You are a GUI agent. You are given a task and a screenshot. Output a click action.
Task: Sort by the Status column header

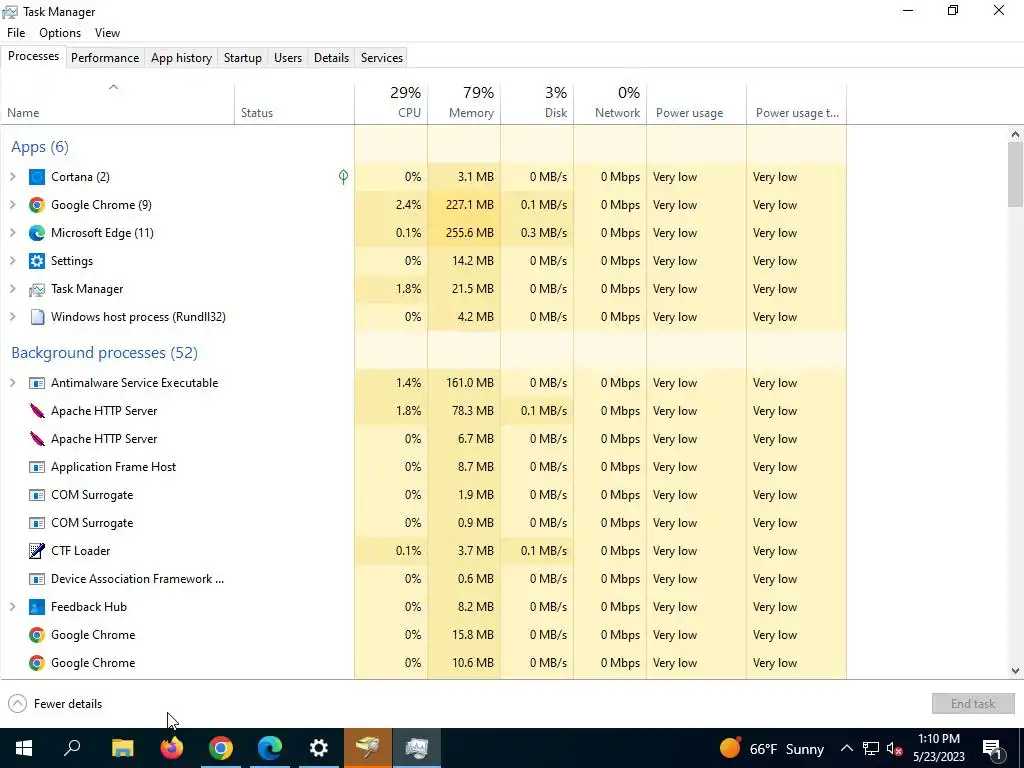point(295,103)
